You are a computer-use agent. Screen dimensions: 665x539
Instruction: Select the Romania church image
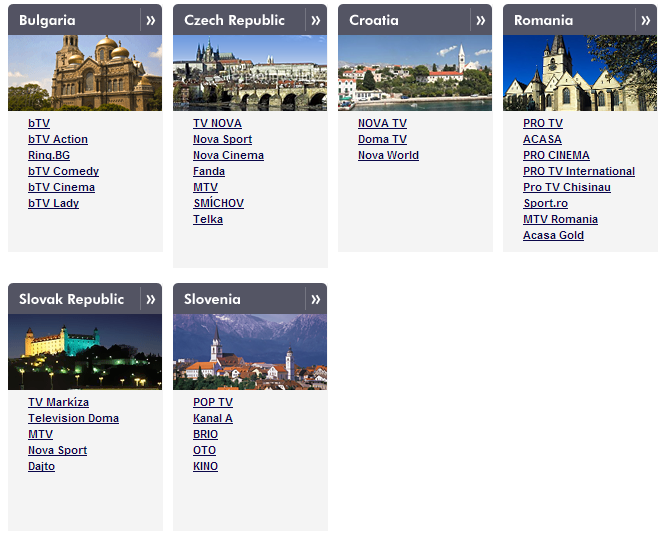click(580, 73)
